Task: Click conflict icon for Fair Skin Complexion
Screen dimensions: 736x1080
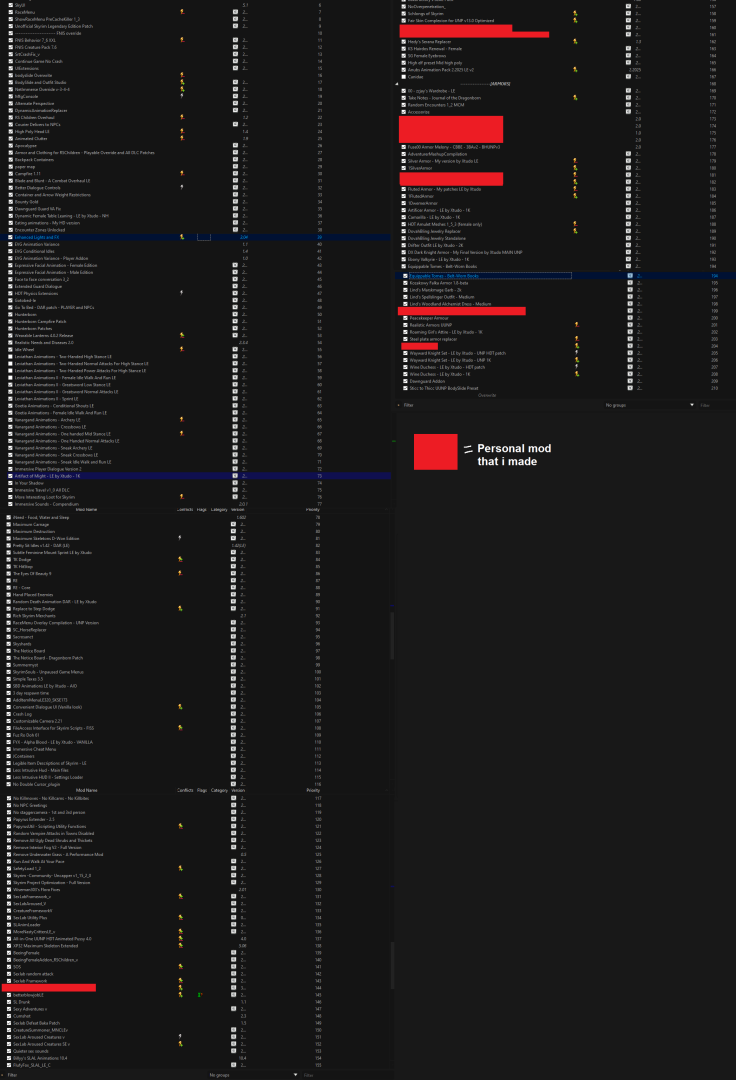Action: pos(575,21)
